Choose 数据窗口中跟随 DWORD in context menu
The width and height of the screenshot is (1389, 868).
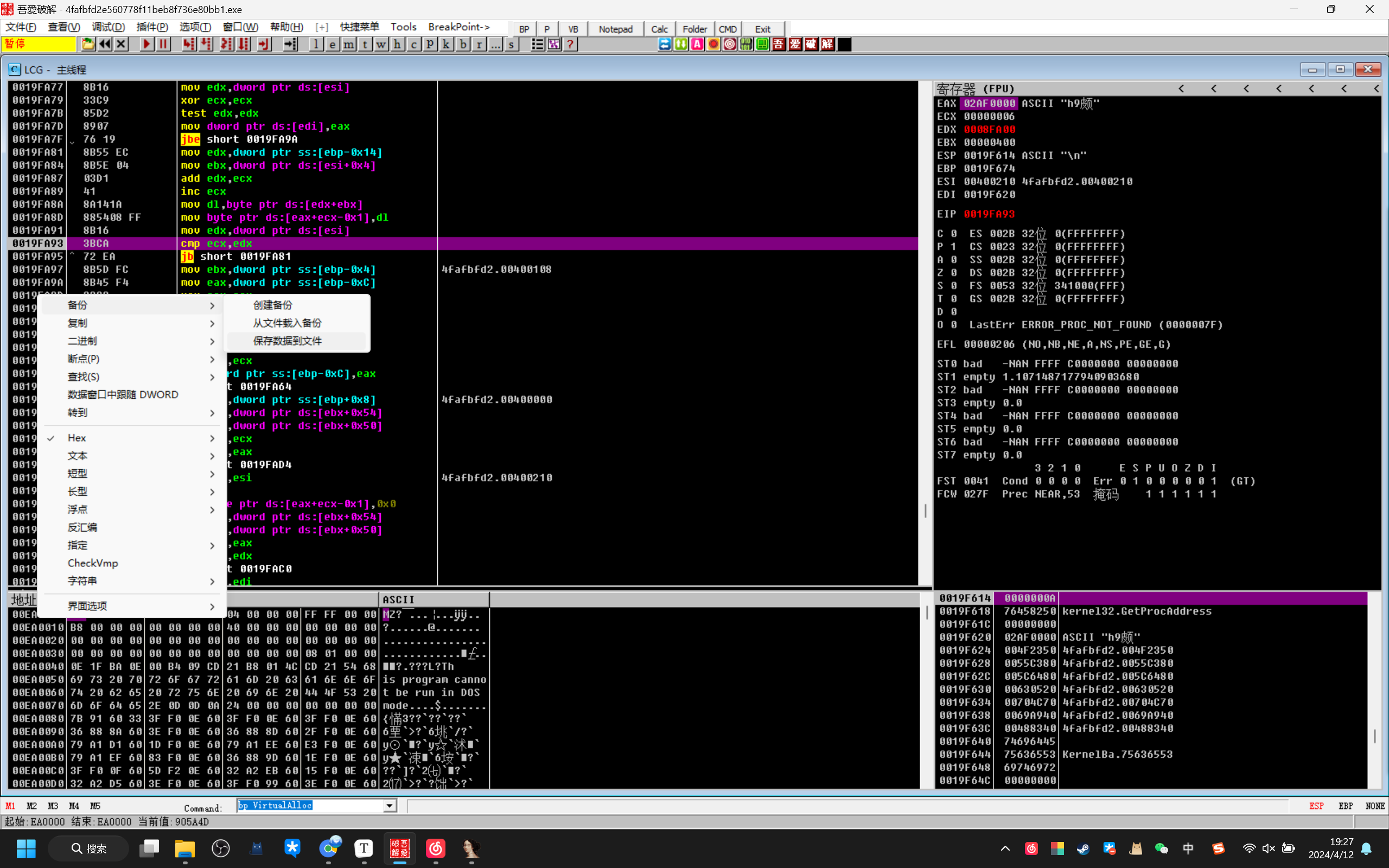pyautogui.click(x=131, y=394)
